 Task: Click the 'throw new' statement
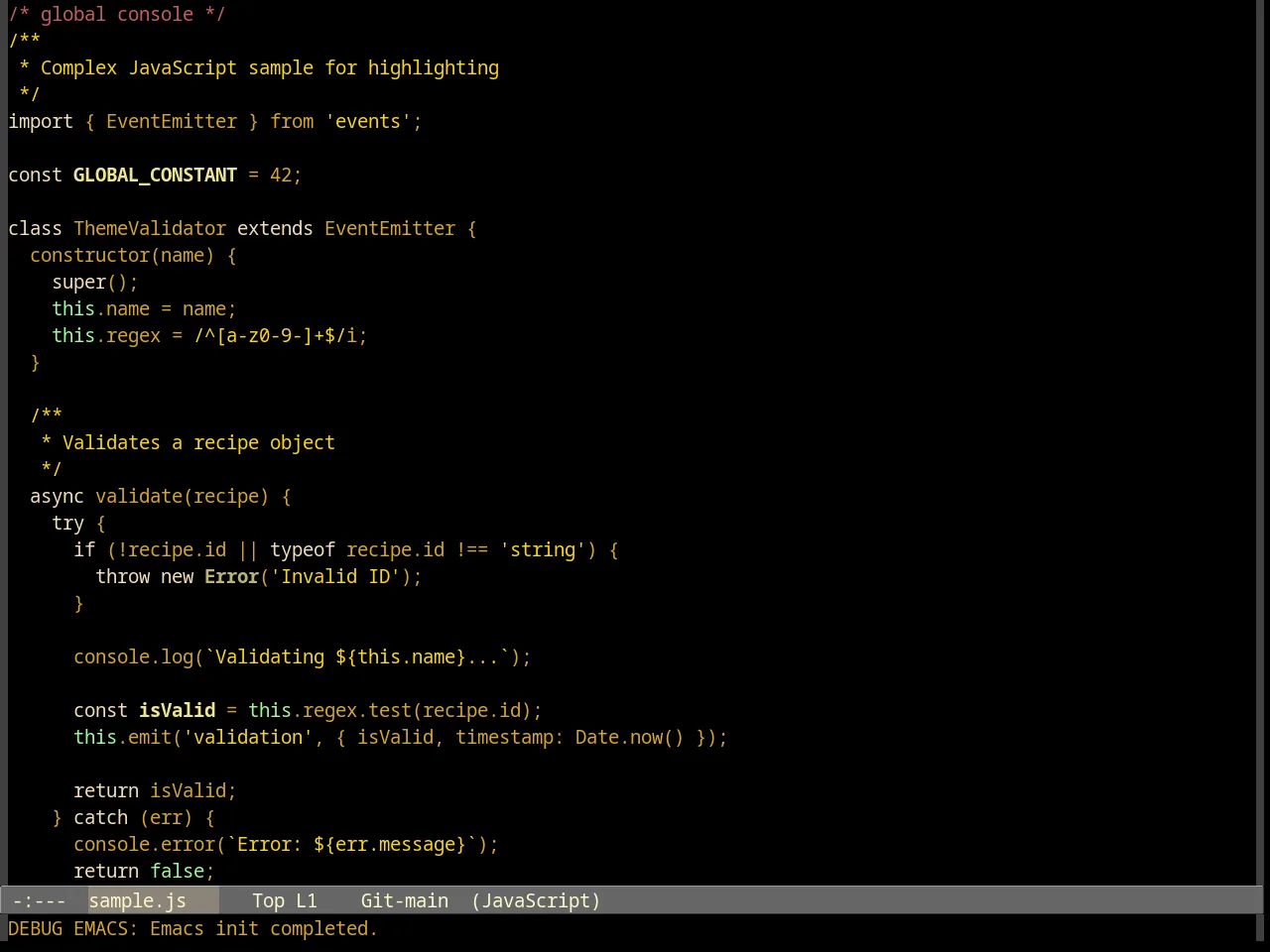click(144, 576)
